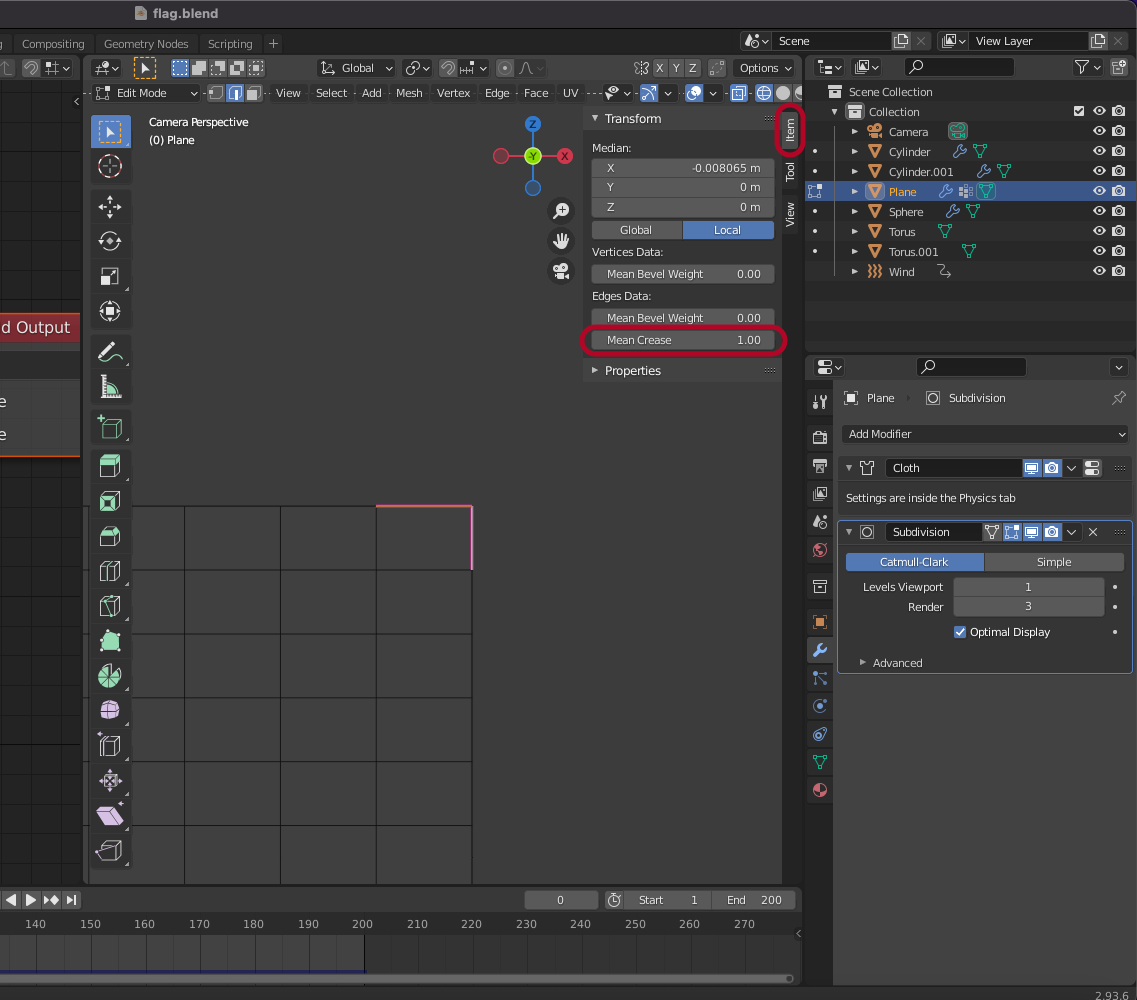Expand the Plane object in outliner
This screenshot has height=1000, width=1137.
point(855,191)
